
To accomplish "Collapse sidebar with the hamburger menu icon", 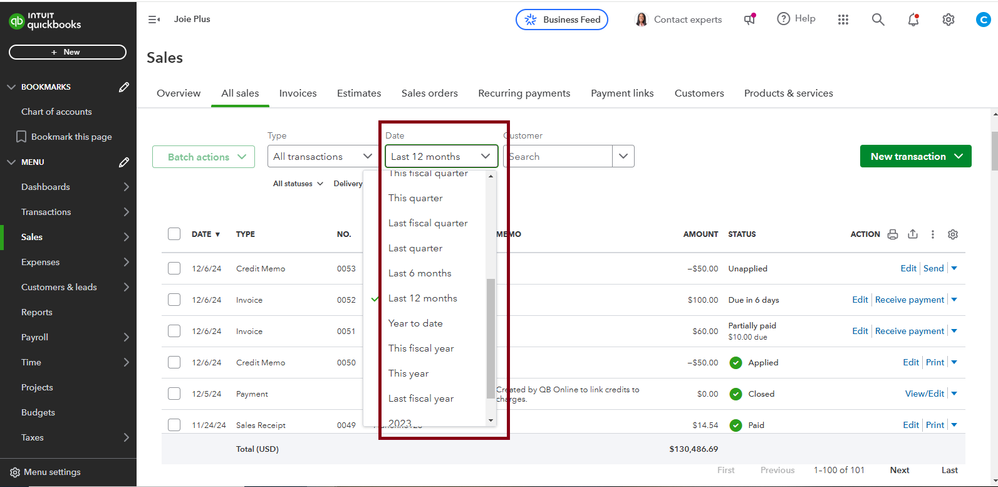I will 154,19.
